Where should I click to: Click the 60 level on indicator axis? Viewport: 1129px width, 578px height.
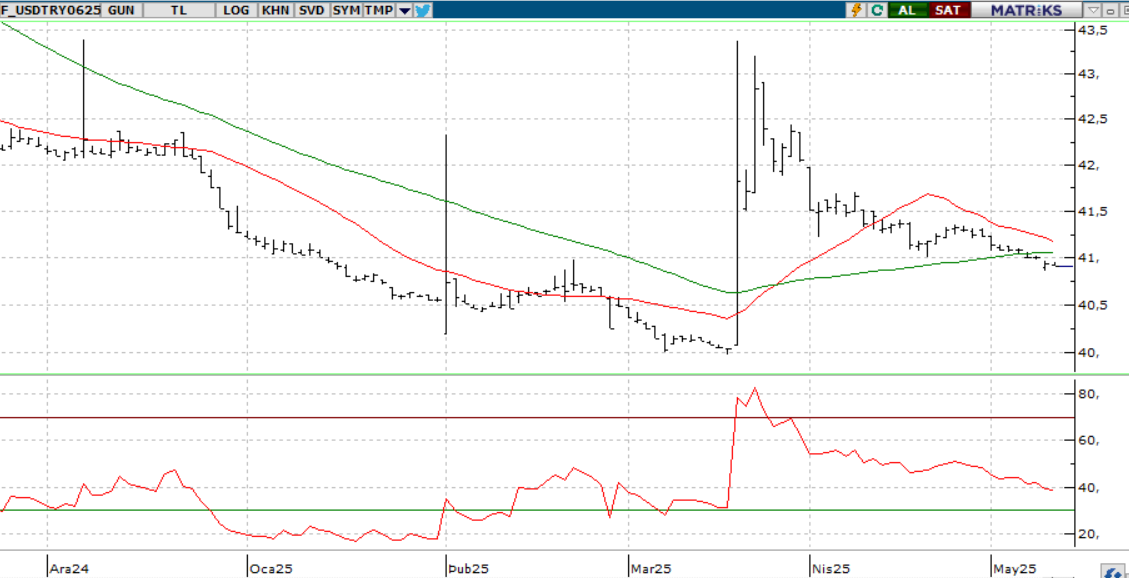(x=1087, y=441)
